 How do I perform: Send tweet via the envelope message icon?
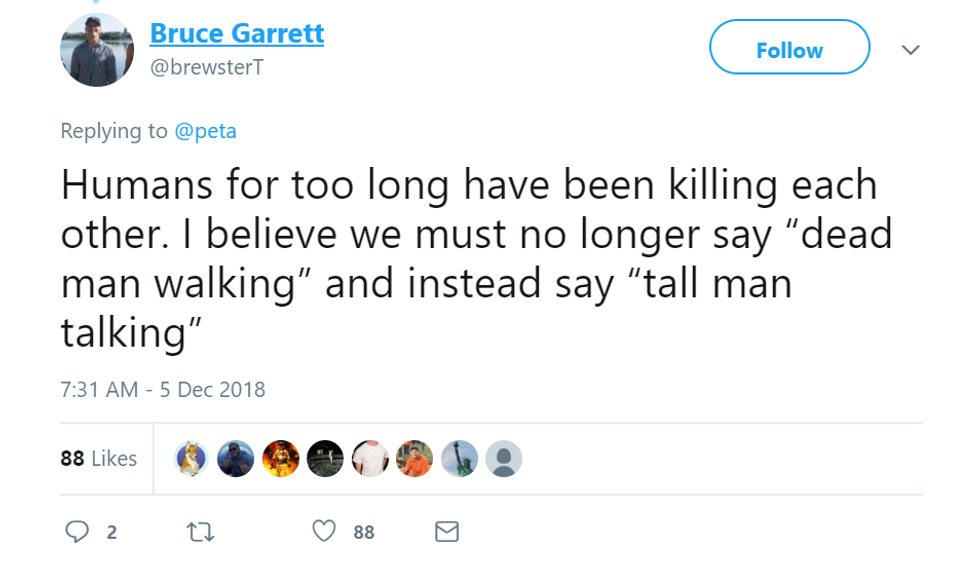tap(447, 532)
